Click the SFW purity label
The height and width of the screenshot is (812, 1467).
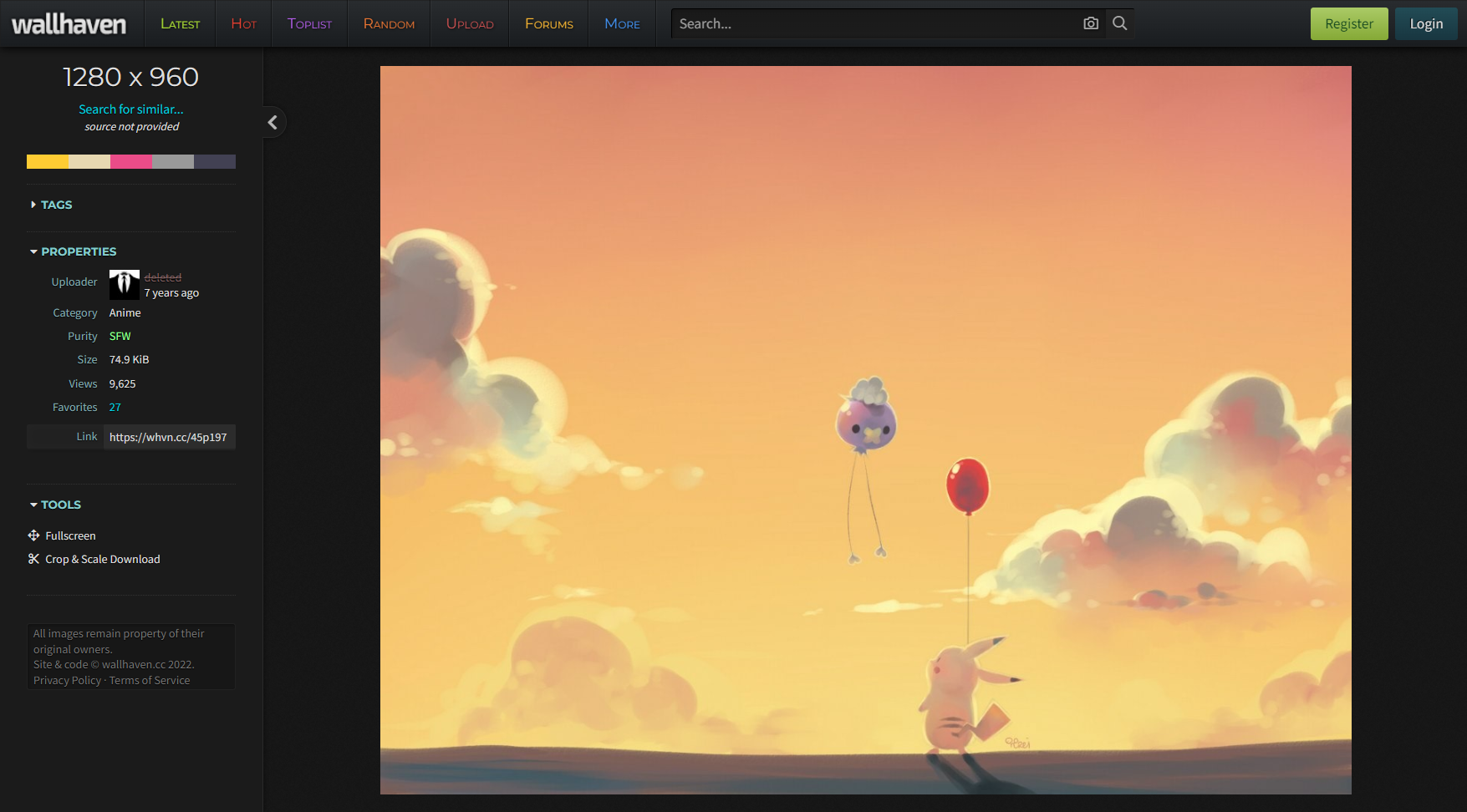click(120, 336)
